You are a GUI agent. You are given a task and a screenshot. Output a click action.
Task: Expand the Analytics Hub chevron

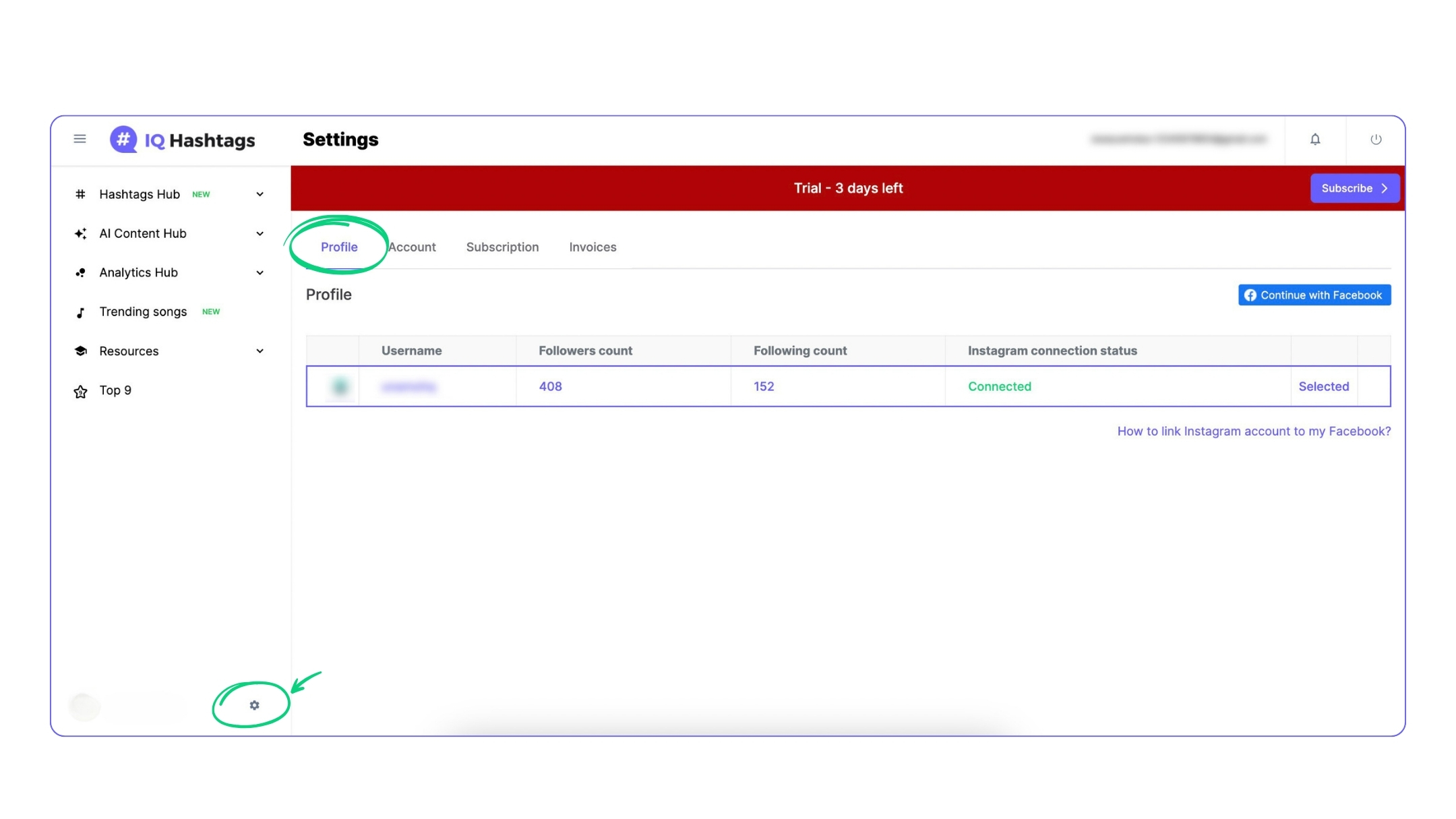click(x=260, y=273)
